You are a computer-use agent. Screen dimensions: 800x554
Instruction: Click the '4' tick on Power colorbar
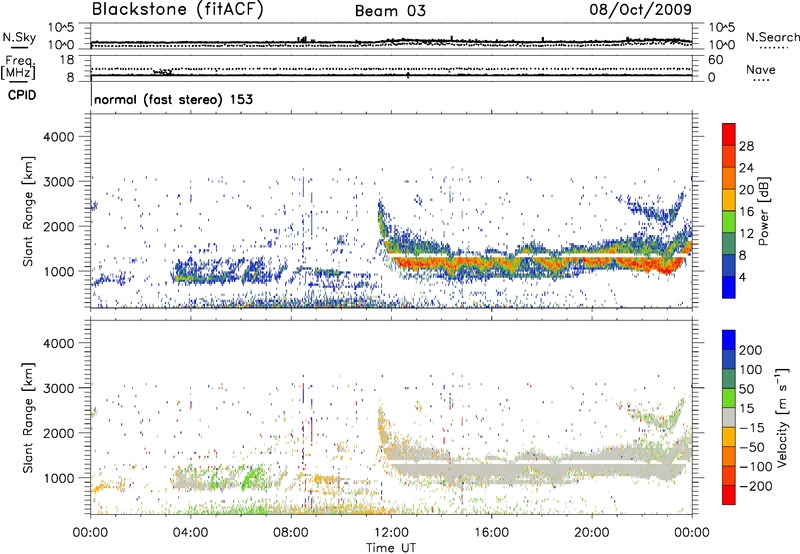tap(742, 277)
